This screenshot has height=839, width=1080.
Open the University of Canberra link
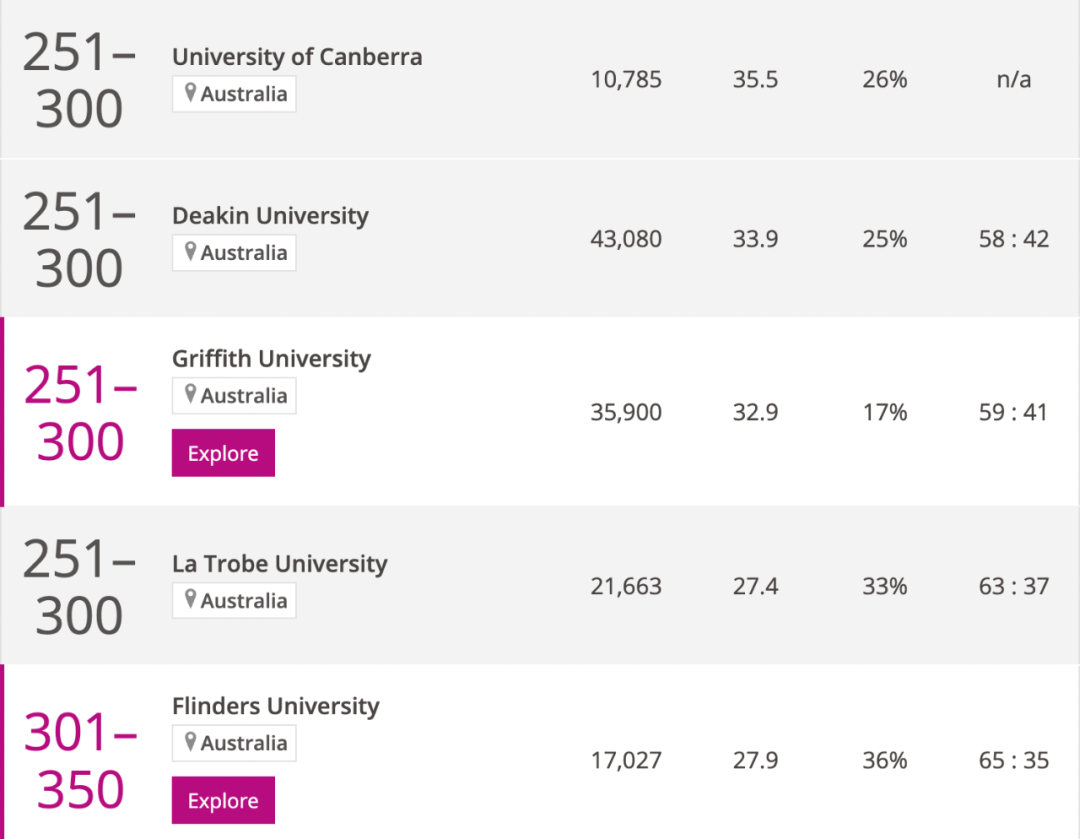pos(297,57)
